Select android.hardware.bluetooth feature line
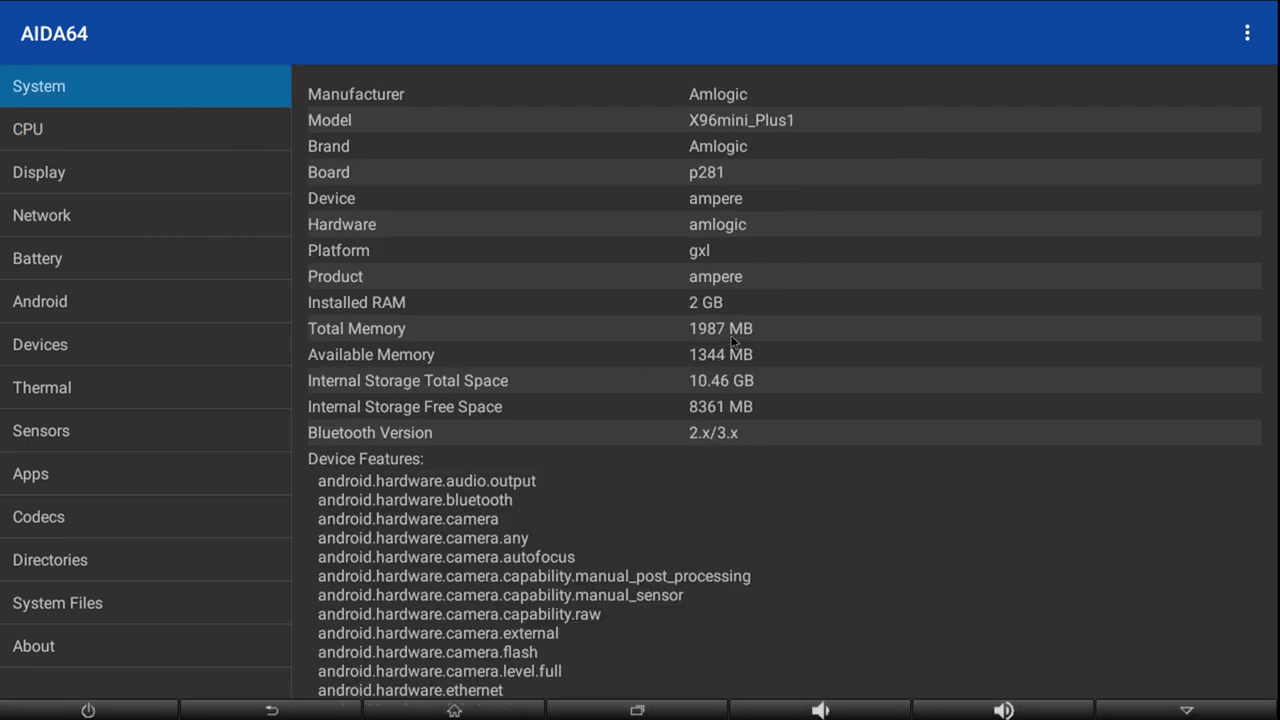1280x720 pixels. pyautogui.click(x=415, y=500)
